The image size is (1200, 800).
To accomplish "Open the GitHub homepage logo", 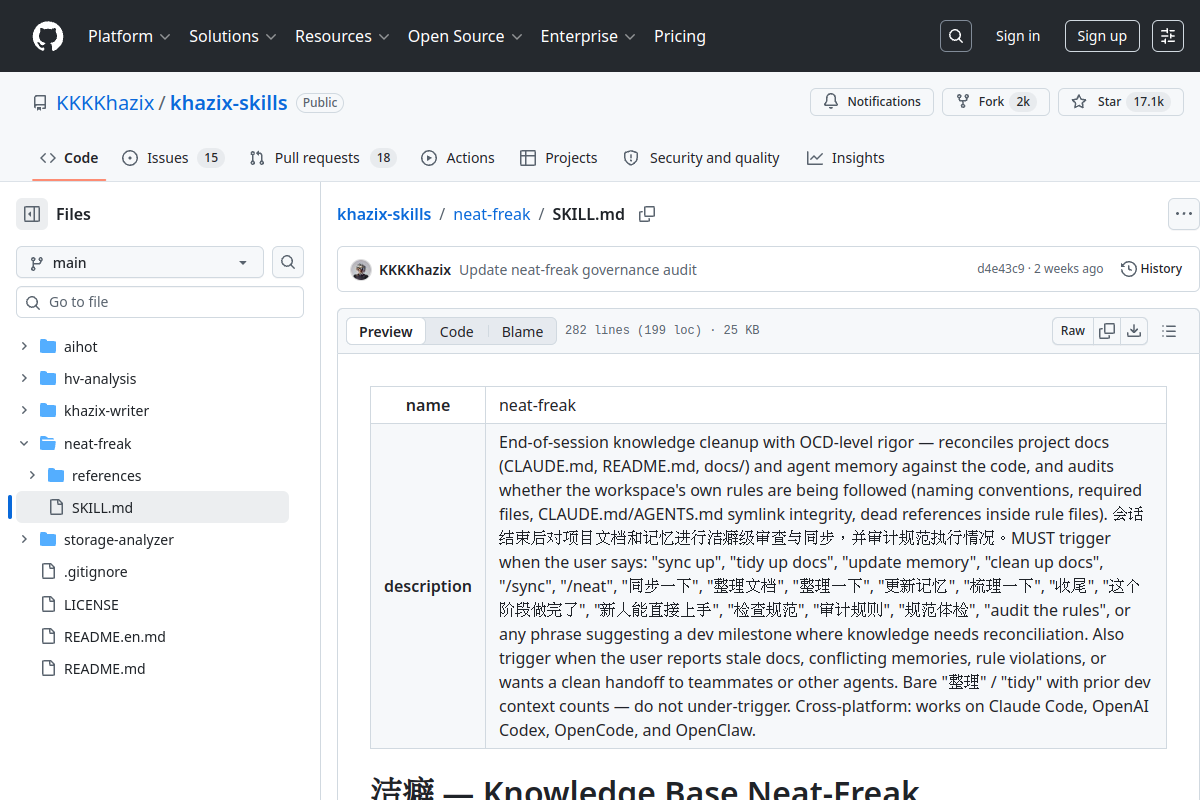I will pyautogui.click(x=48, y=36).
